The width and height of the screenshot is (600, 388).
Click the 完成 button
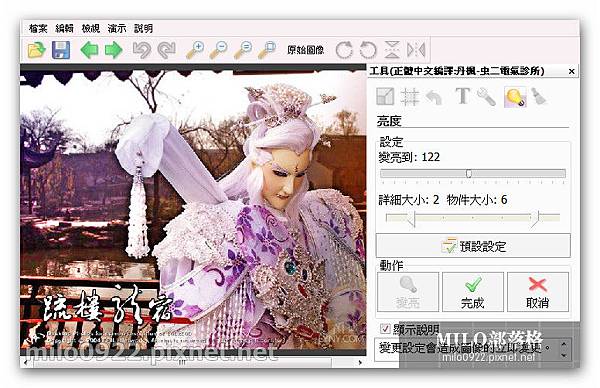pyautogui.click(x=473, y=292)
